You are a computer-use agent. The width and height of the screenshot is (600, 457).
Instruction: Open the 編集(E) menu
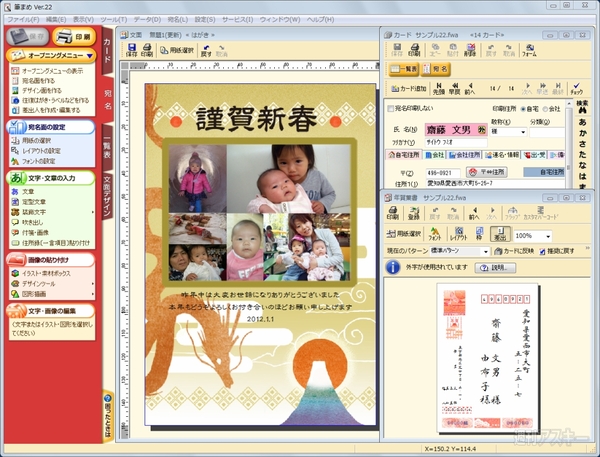(x=56, y=19)
